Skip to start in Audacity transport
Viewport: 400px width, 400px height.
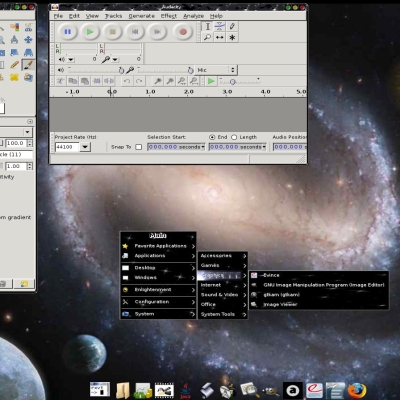click(x=135, y=32)
